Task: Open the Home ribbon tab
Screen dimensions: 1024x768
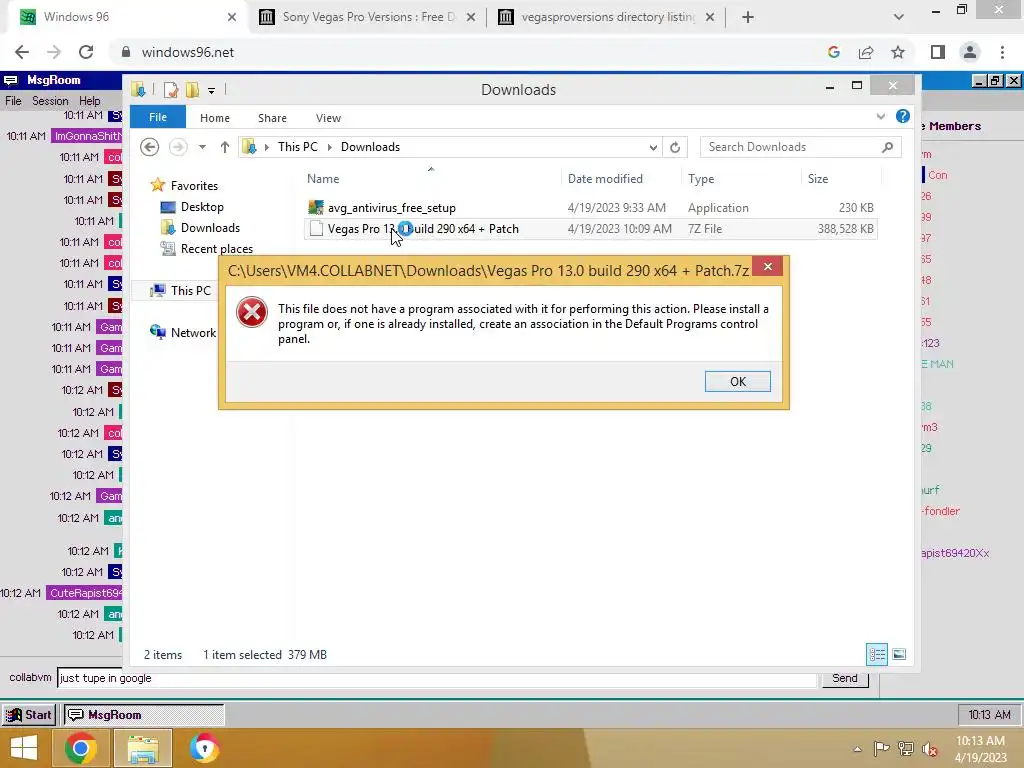Action: click(215, 118)
